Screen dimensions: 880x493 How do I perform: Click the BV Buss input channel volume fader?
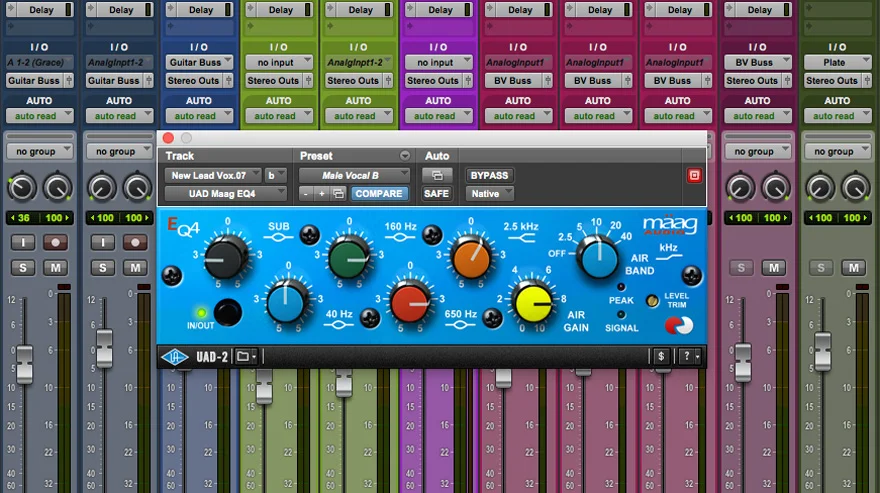pos(743,362)
